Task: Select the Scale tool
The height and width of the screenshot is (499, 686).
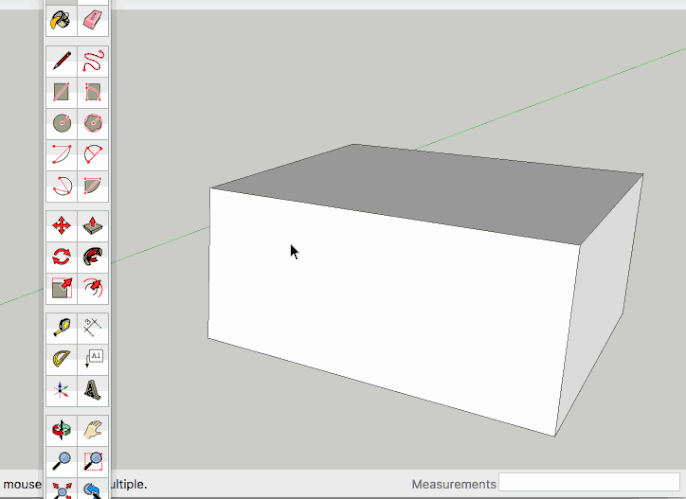Action: pyautogui.click(x=61, y=288)
